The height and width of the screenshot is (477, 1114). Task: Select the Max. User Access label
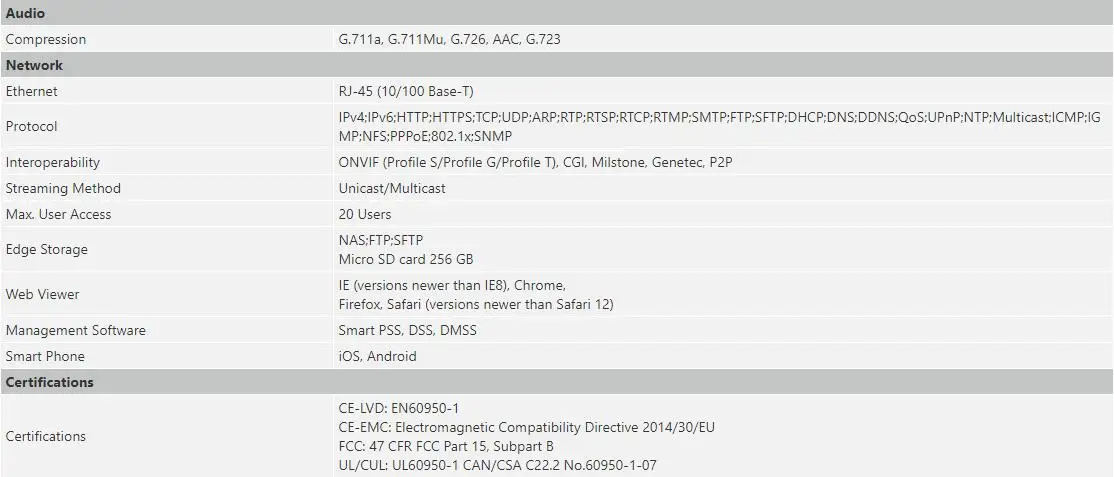pos(58,214)
